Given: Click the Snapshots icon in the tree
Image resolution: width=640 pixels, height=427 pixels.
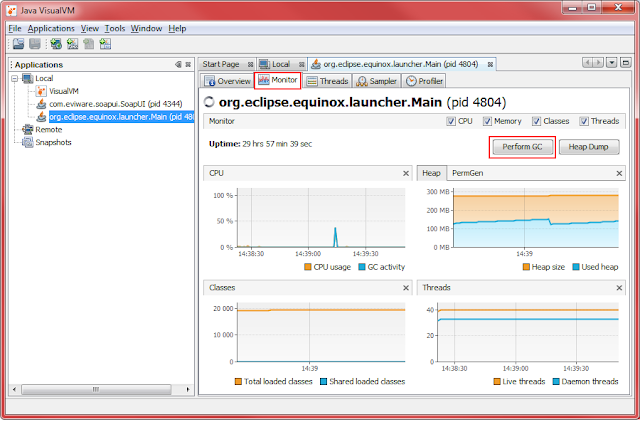Looking at the screenshot, I should 28,142.
